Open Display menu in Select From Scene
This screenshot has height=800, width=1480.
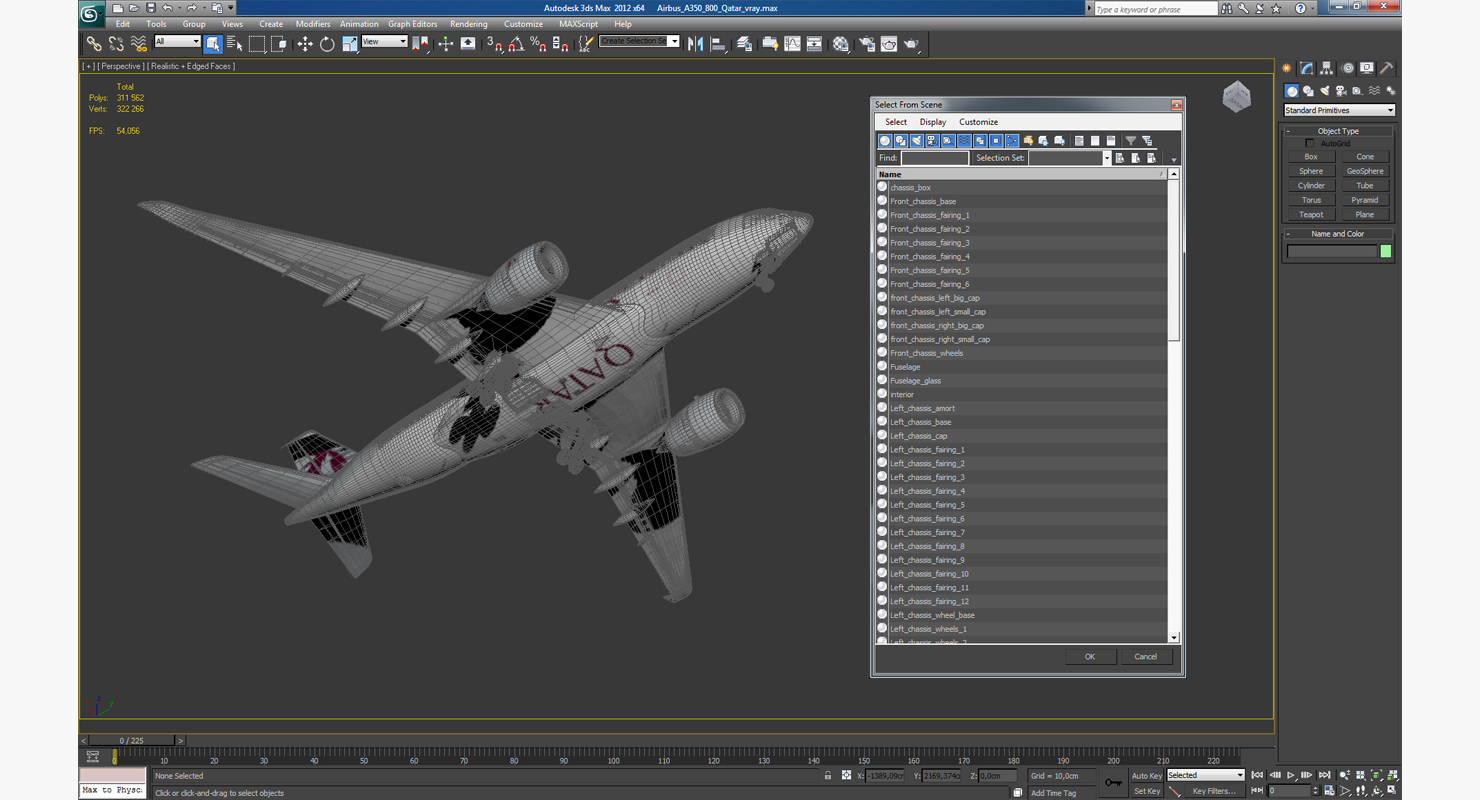coord(933,122)
